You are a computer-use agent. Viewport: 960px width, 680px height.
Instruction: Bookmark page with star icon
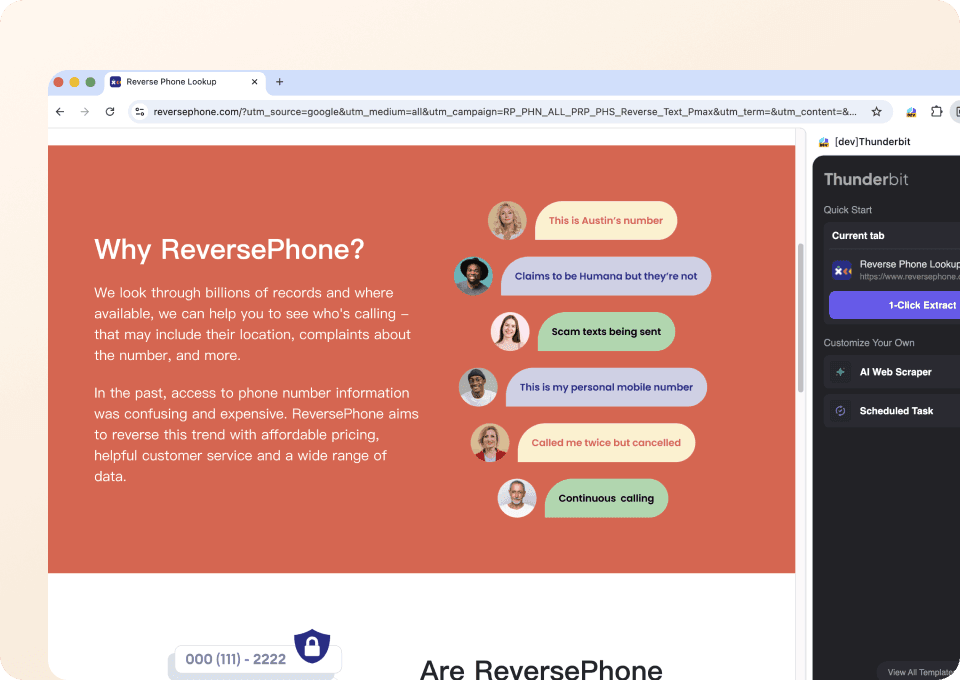(877, 111)
